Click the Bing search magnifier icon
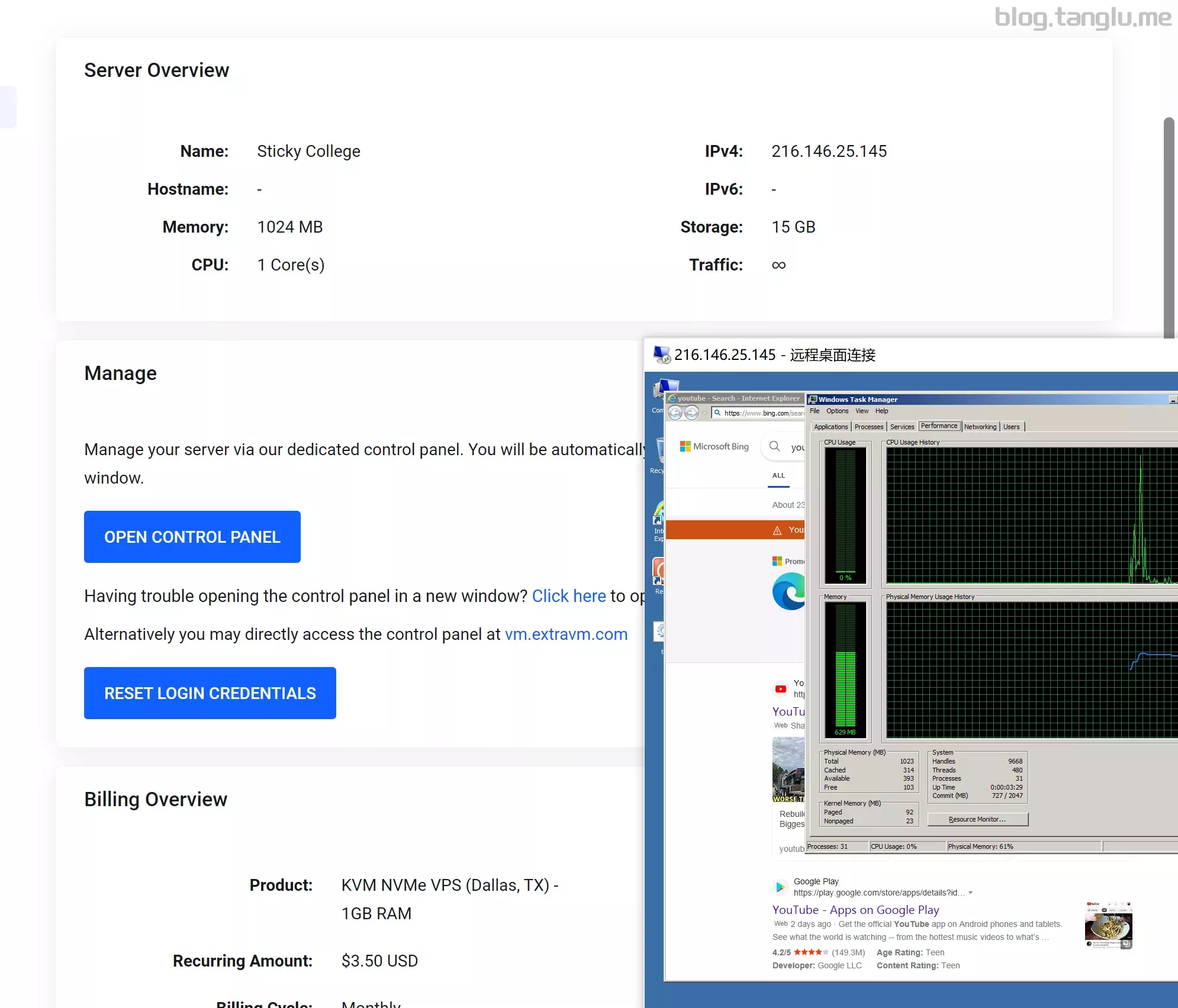The image size is (1178, 1008). 774,446
